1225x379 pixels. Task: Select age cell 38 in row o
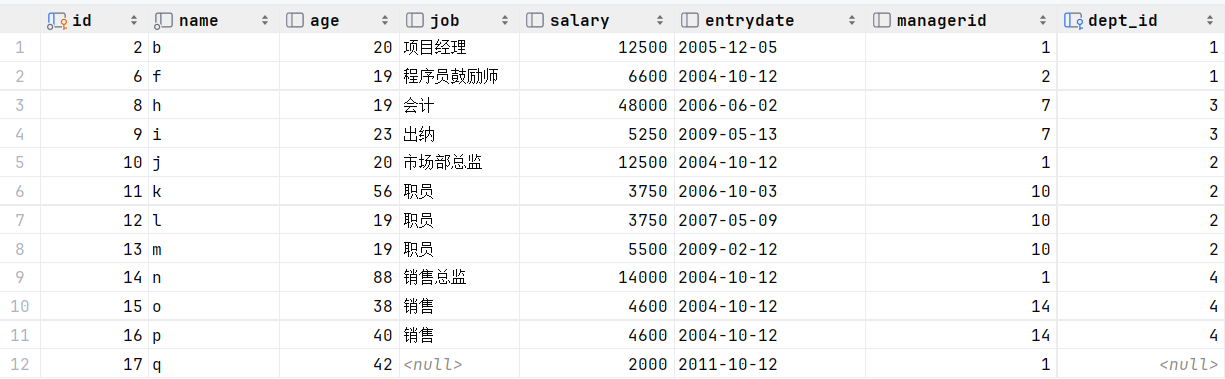coord(339,306)
